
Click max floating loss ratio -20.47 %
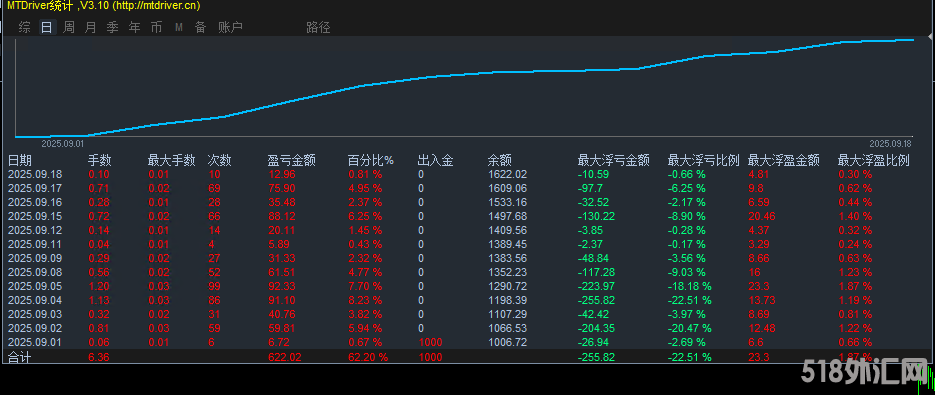pyautogui.click(x=689, y=328)
